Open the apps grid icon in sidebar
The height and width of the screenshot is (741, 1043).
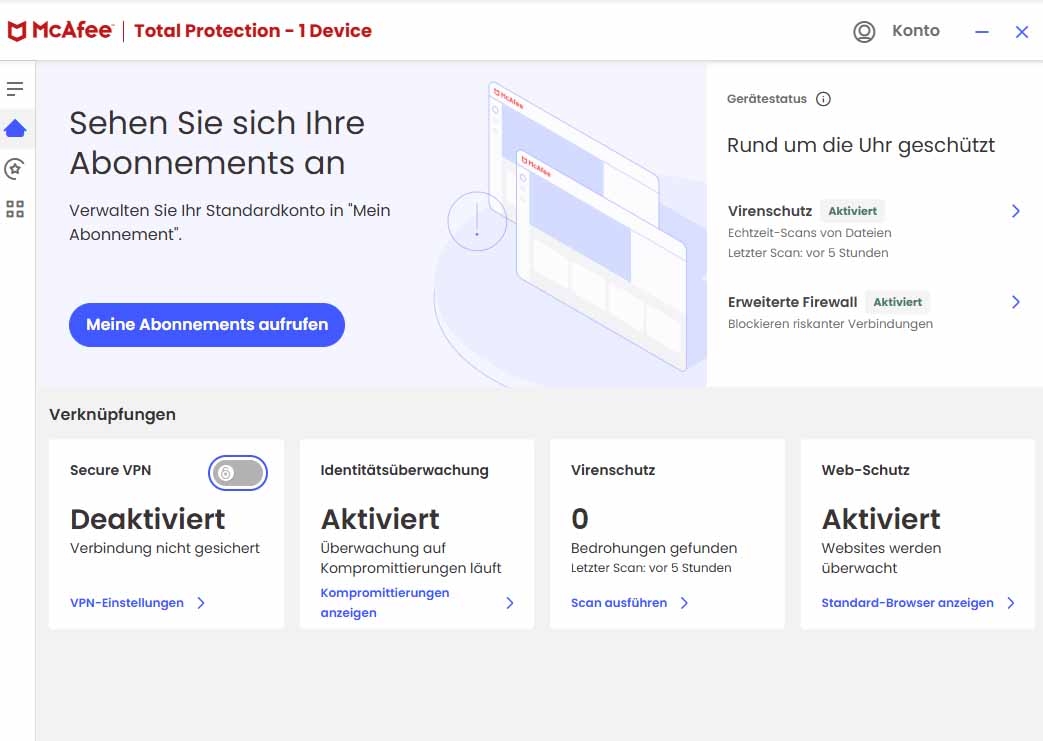(x=15, y=209)
